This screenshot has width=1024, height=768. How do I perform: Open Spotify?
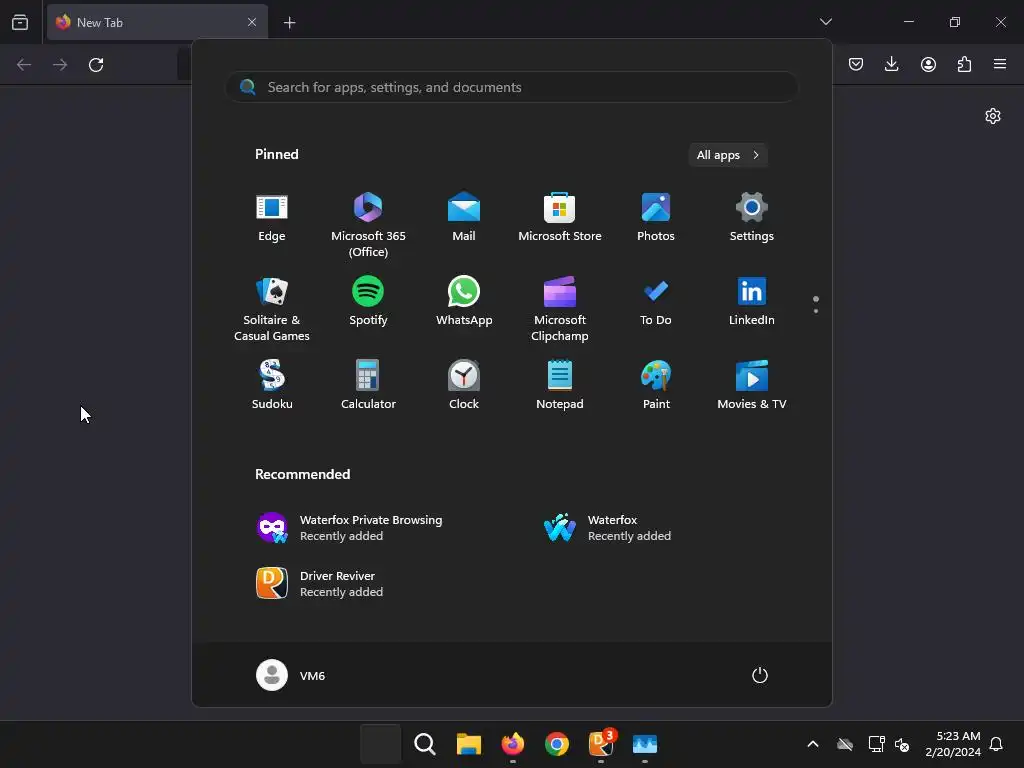click(368, 302)
